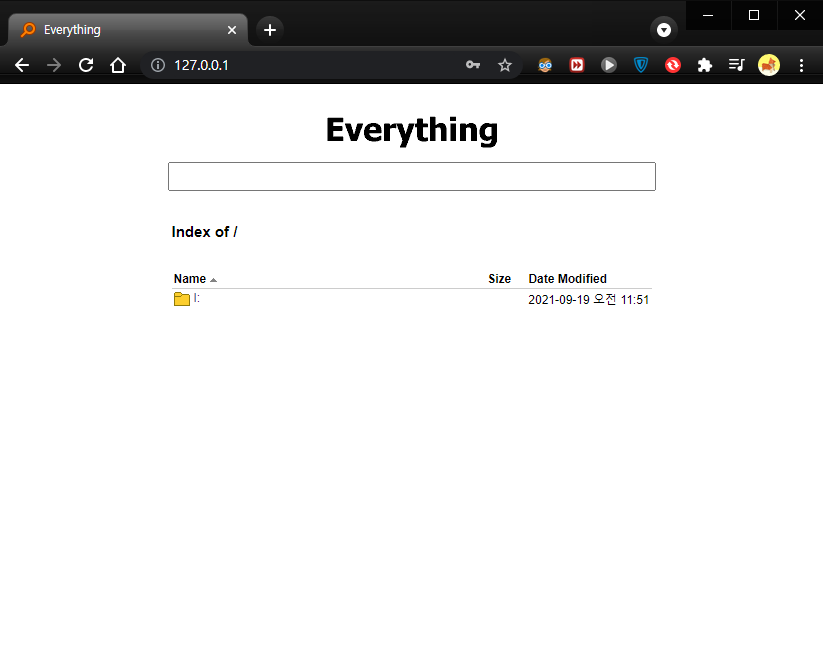Open the media control playlist icon

[736, 65]
